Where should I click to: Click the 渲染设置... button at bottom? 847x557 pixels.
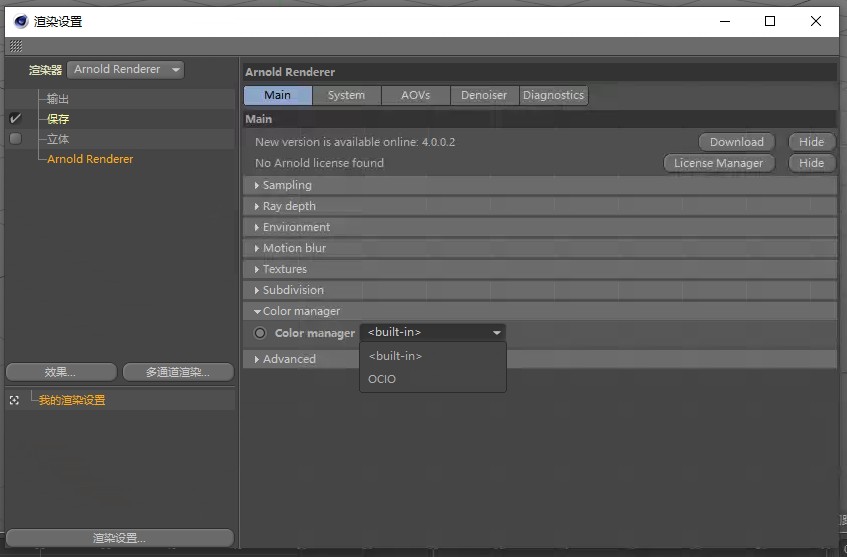(119, 538)
